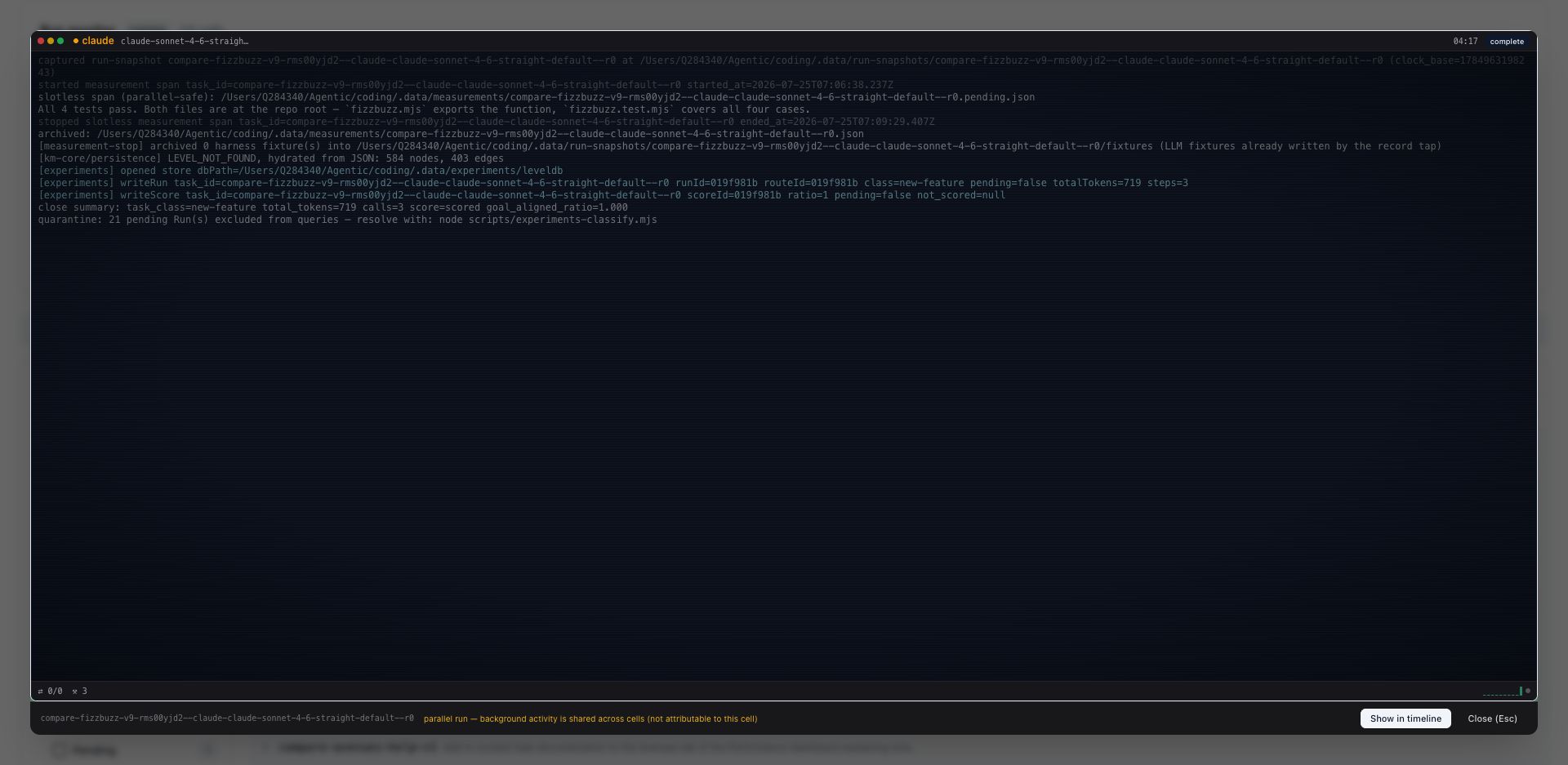
Task: Click the 'captured run-snapshot' first line
Action: pos(781,66)
